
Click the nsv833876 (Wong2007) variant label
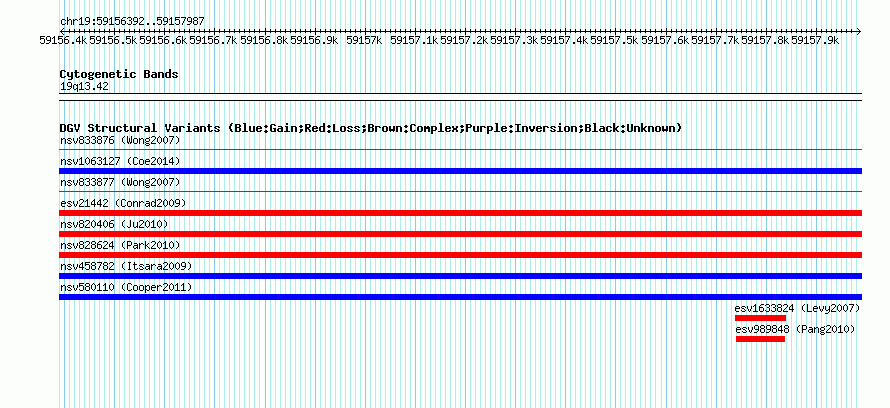coord(120,140)
